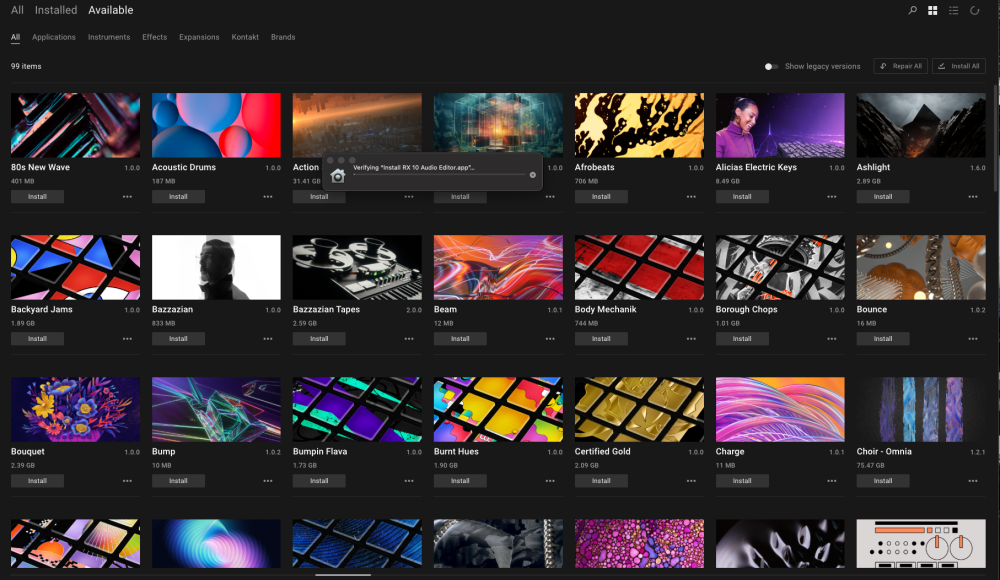Open more options for Certified Gold
The width and height of the screenshot is (1000, 580).
[x=691, y=481]
